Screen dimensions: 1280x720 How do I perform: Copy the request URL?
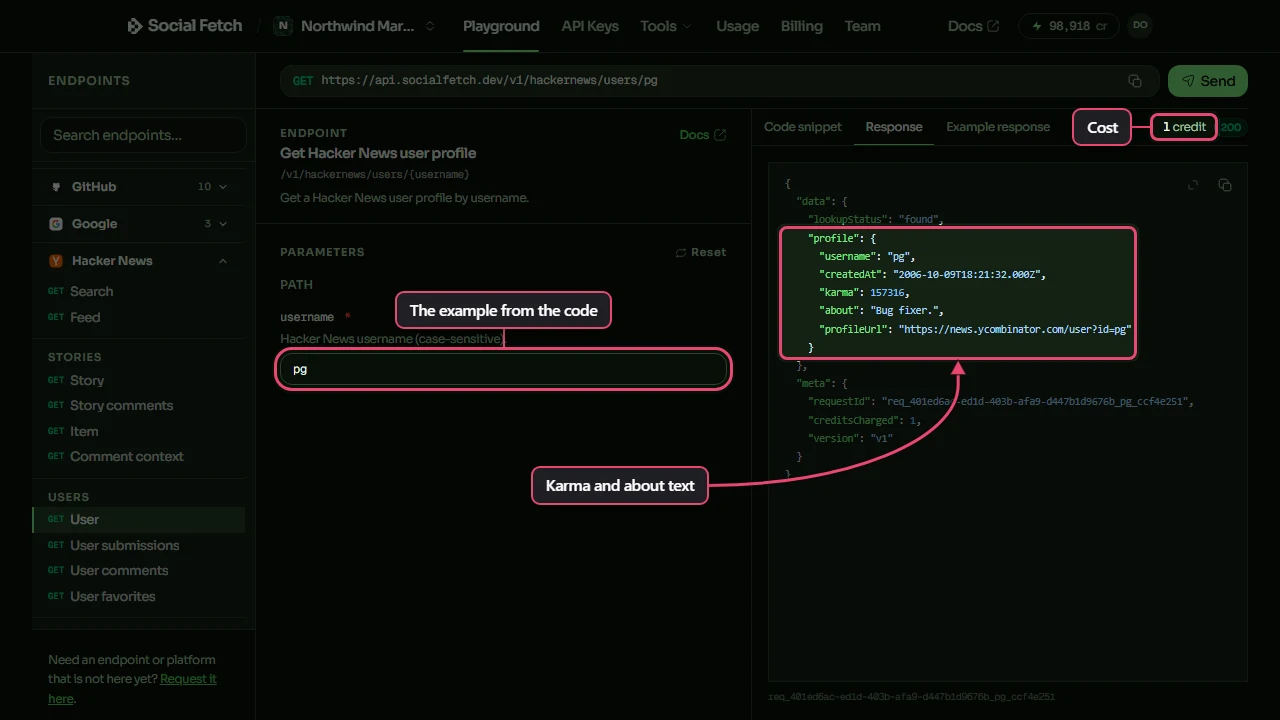[1135, 81]
